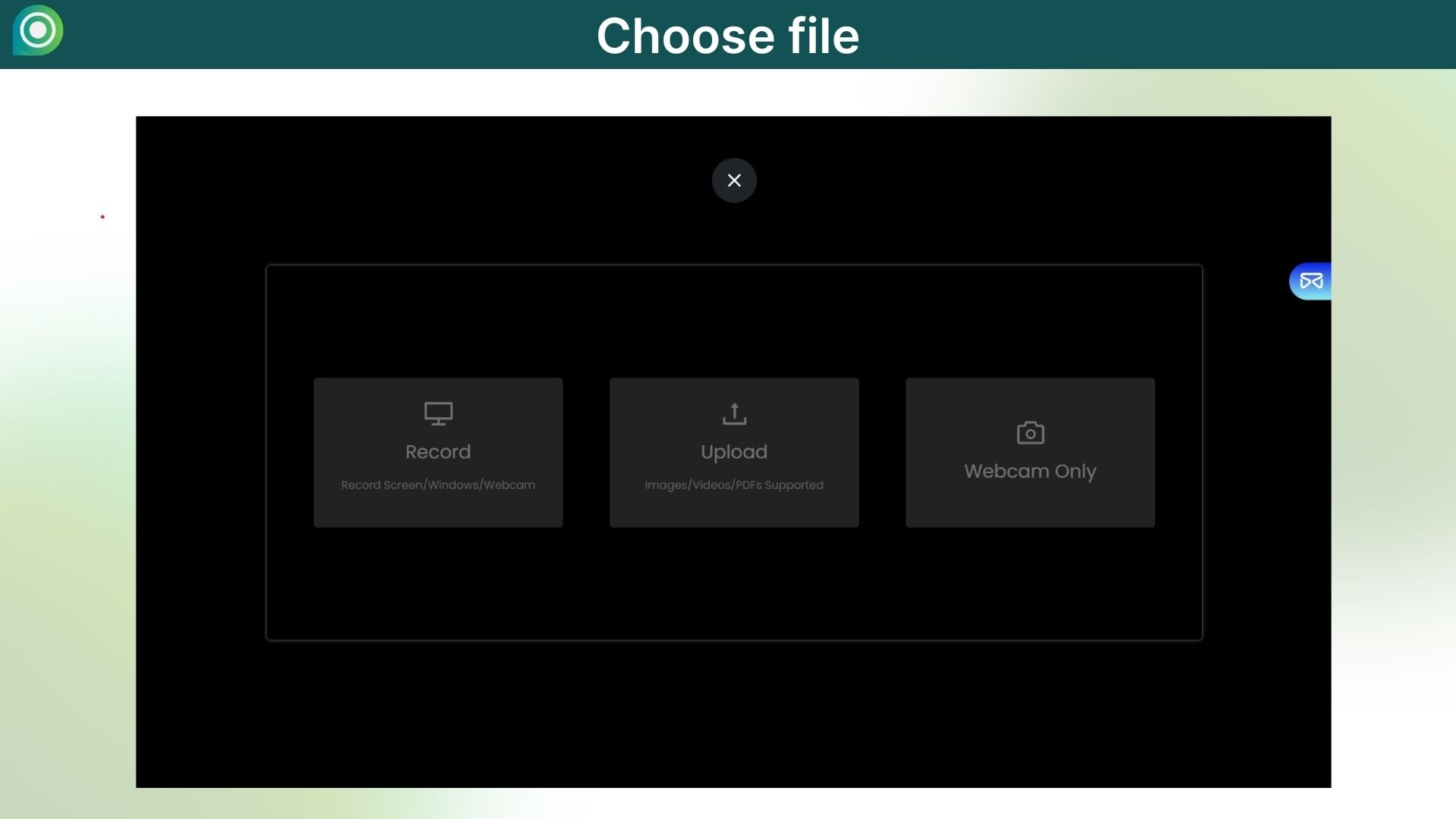
Task: Click the camera icon for Webcam Only
Action: point(1030,432)
